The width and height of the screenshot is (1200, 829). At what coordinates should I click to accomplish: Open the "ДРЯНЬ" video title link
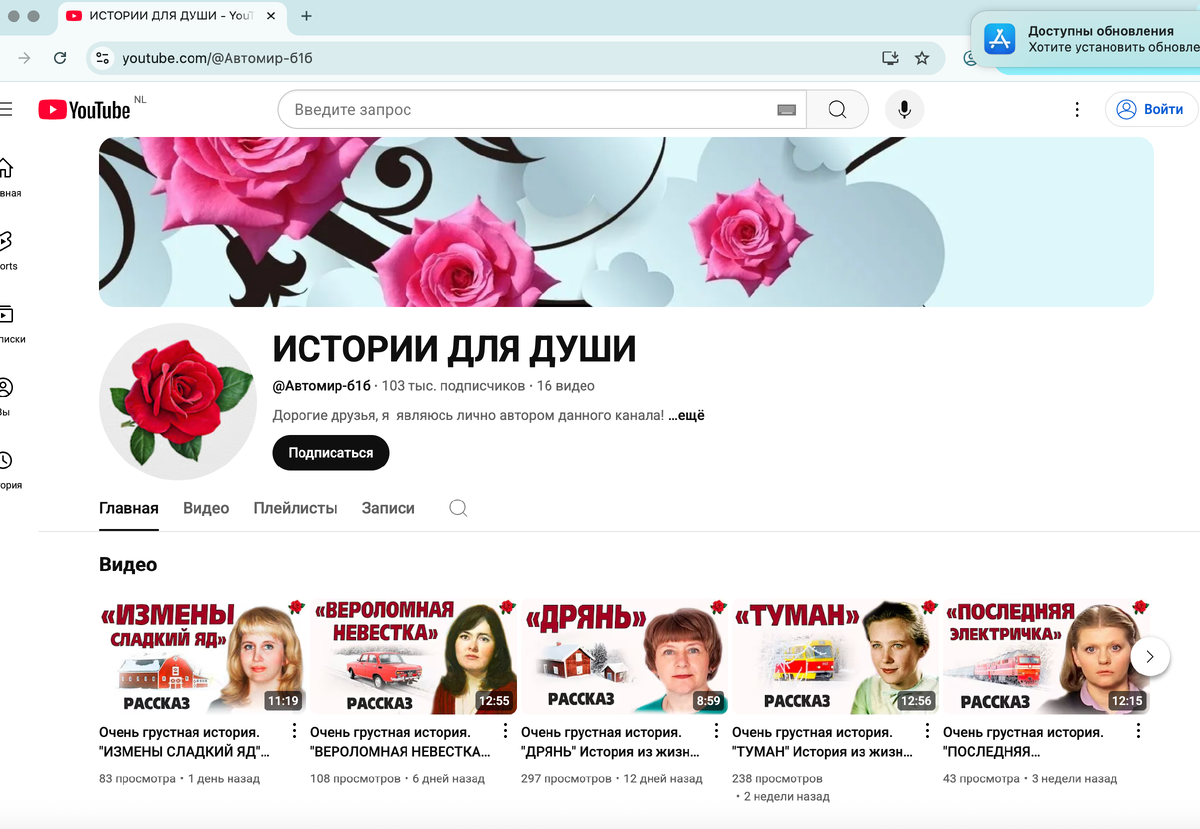click(610, 742)
